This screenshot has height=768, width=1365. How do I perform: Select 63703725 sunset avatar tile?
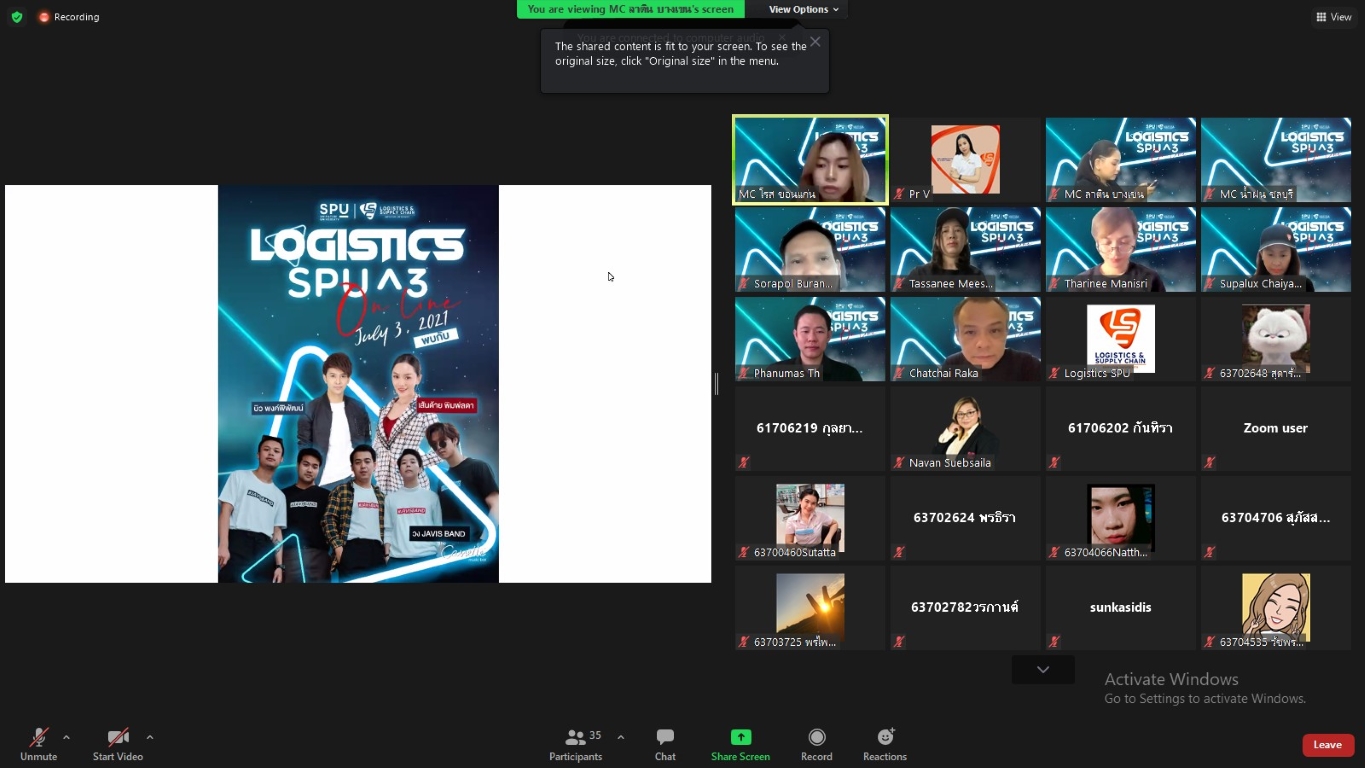(x=810, y=608)
